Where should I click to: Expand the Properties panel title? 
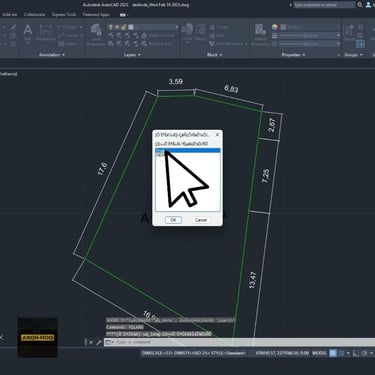(x=293, y=55)
